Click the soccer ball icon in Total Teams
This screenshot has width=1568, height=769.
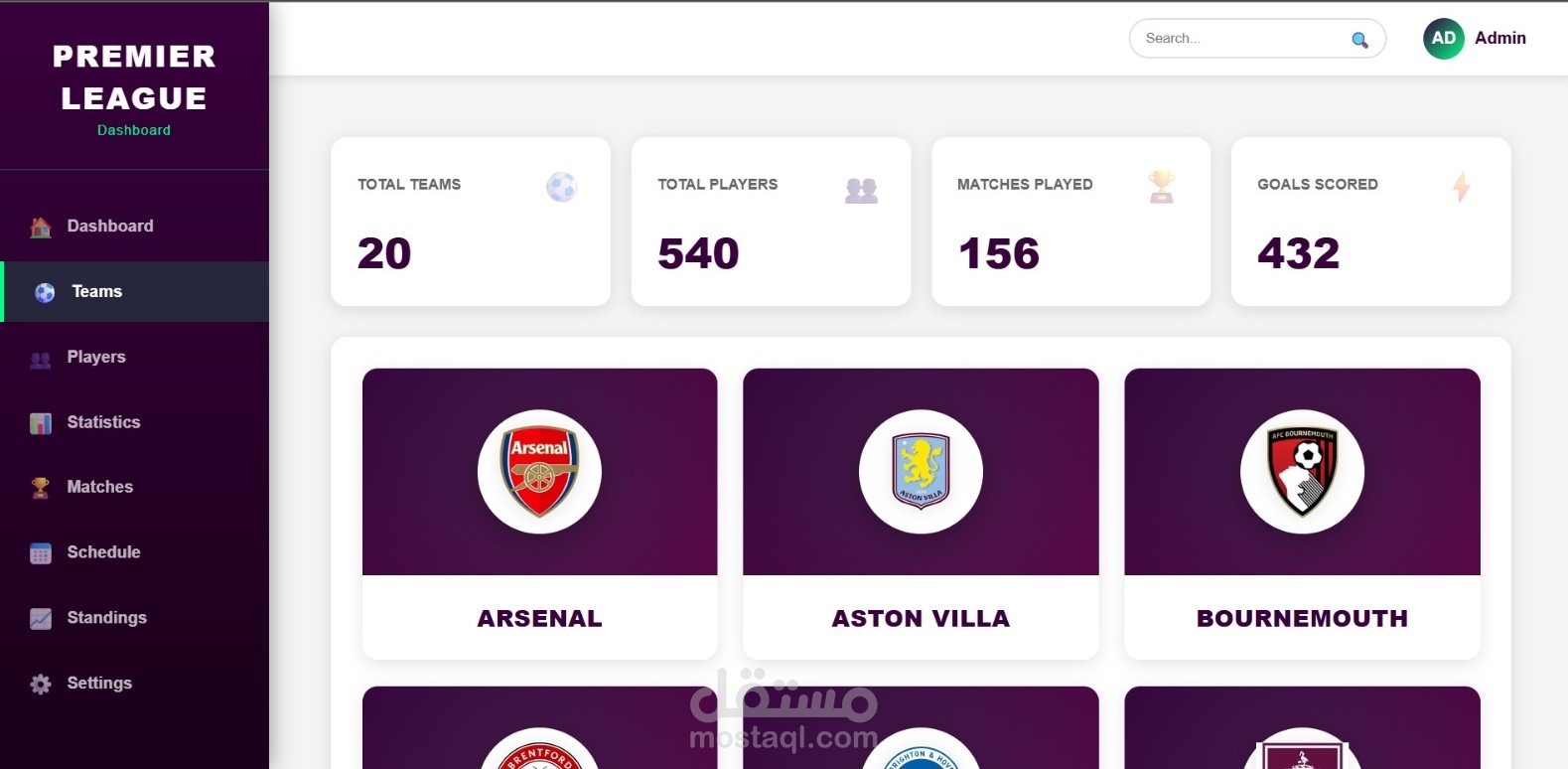tap(561, 187)
